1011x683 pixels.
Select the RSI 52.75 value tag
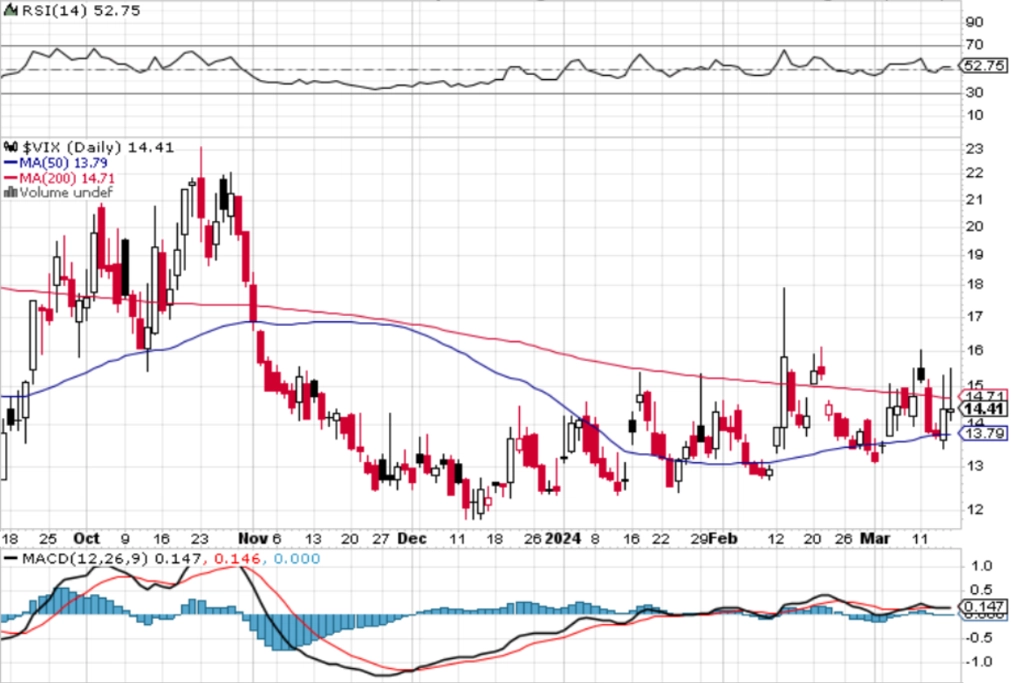[983, 66]
